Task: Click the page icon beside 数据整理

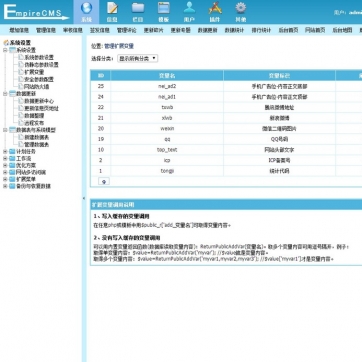Action: point(21,115)
